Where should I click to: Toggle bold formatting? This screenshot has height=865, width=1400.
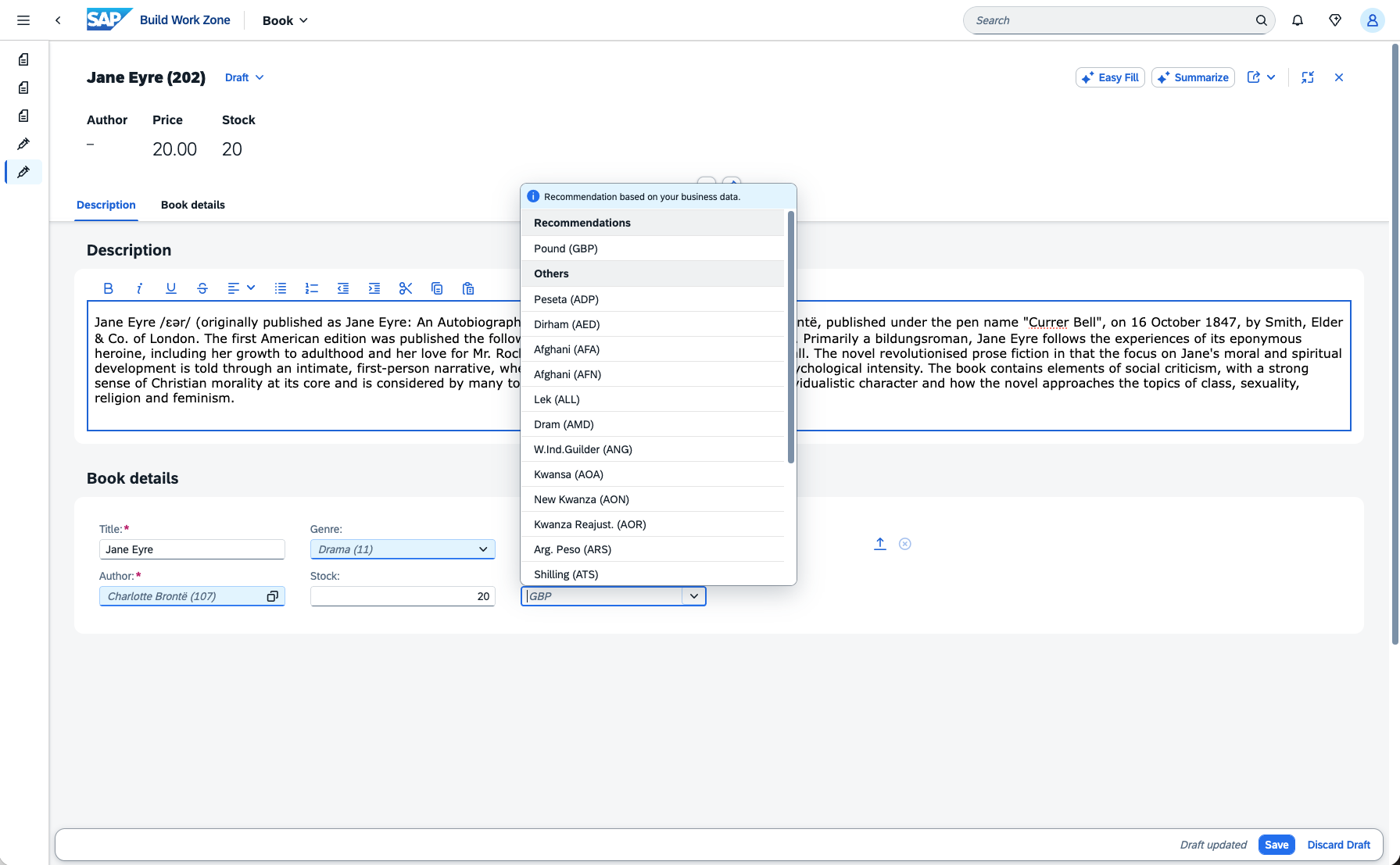(109, 288)
